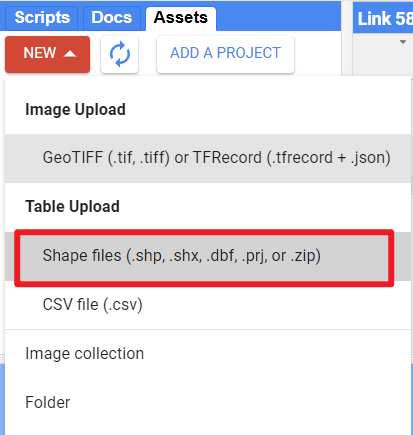Image resolution: width=413 pixels, height=435 pixels.
Task: Collapse the NEW menu via its white caret
Action: (x=70, y=53)
